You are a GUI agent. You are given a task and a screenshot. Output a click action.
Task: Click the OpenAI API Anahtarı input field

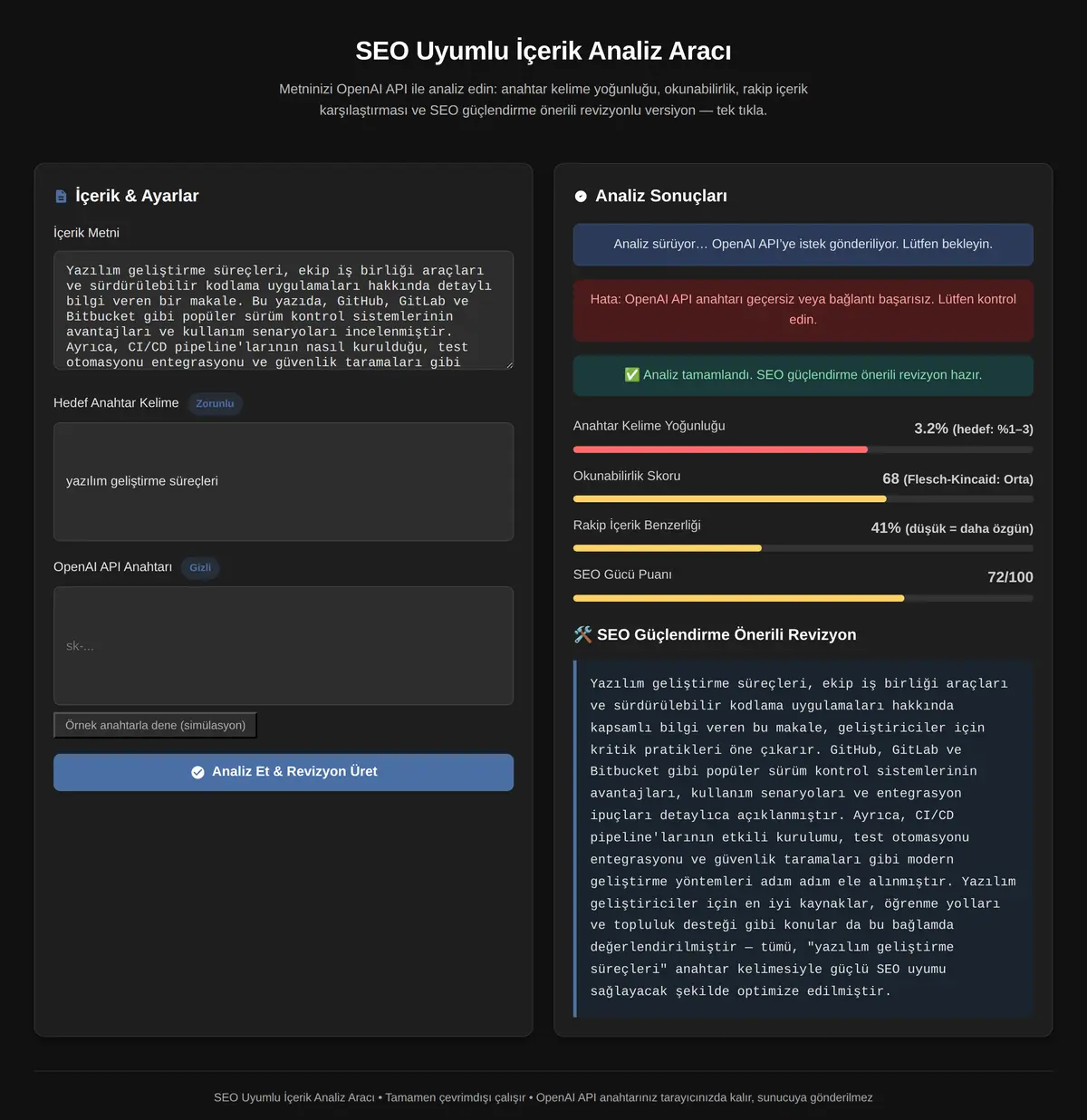pyautogui.click(x=284, y=646)
